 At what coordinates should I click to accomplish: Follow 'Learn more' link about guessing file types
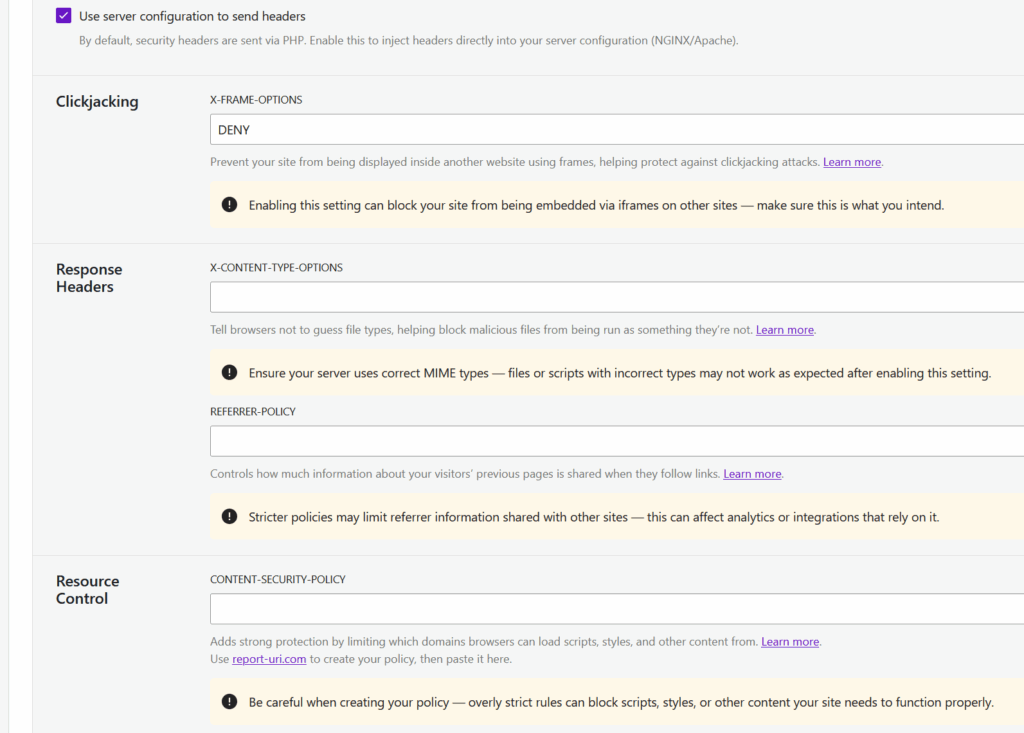pyautogui.click(x=785, y=330)
